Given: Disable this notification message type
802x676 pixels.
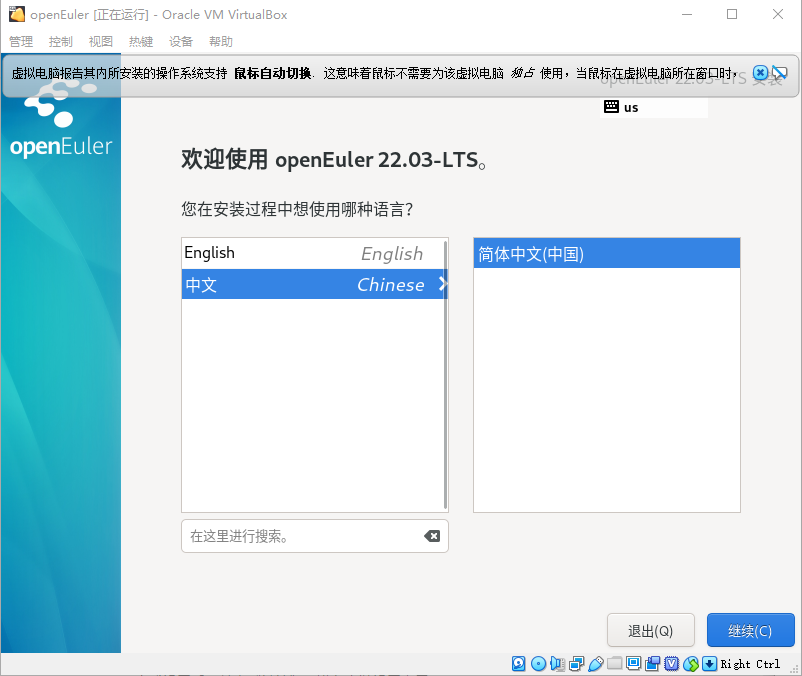Looking at the screenshot, I should click(x=780, y=72).
